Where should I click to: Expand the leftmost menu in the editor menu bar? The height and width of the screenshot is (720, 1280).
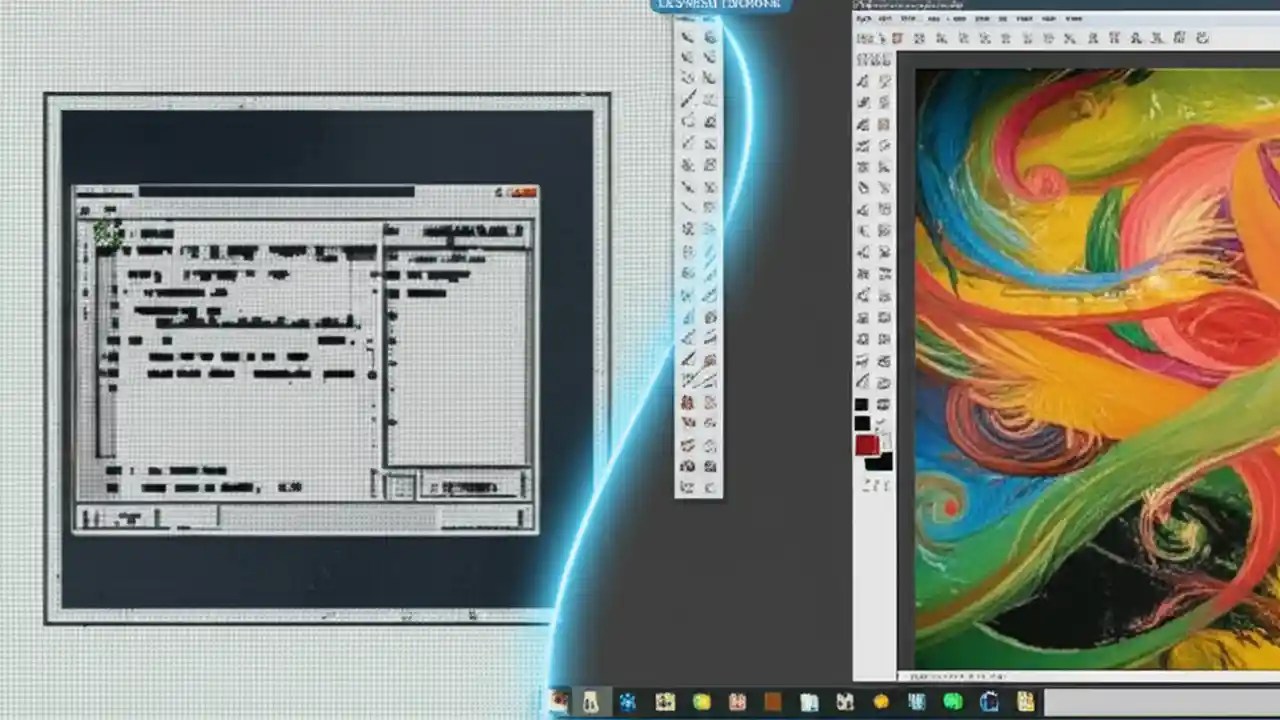pos(862,19)
